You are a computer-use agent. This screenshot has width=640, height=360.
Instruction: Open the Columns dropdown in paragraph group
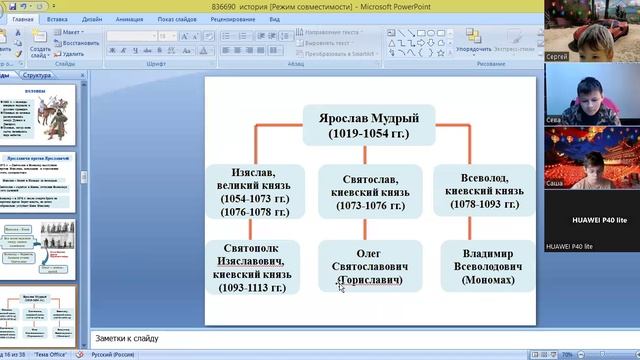tap(276, 50)
